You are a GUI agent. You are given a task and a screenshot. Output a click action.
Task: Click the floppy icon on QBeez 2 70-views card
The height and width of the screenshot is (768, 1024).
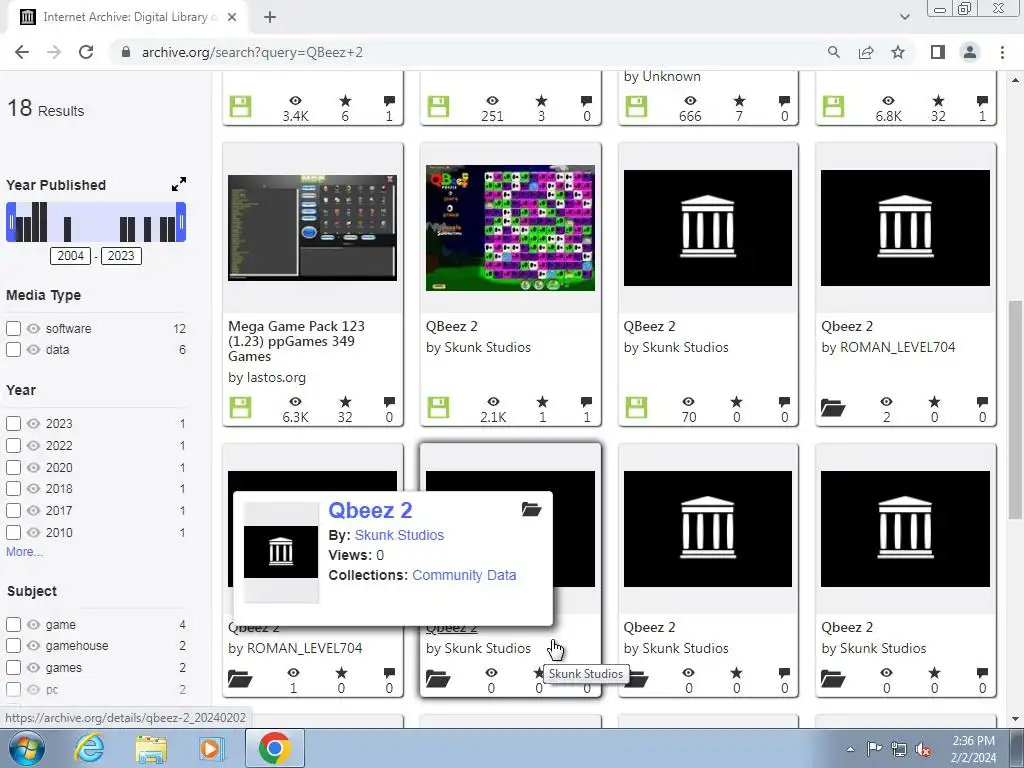click(636, 408)
